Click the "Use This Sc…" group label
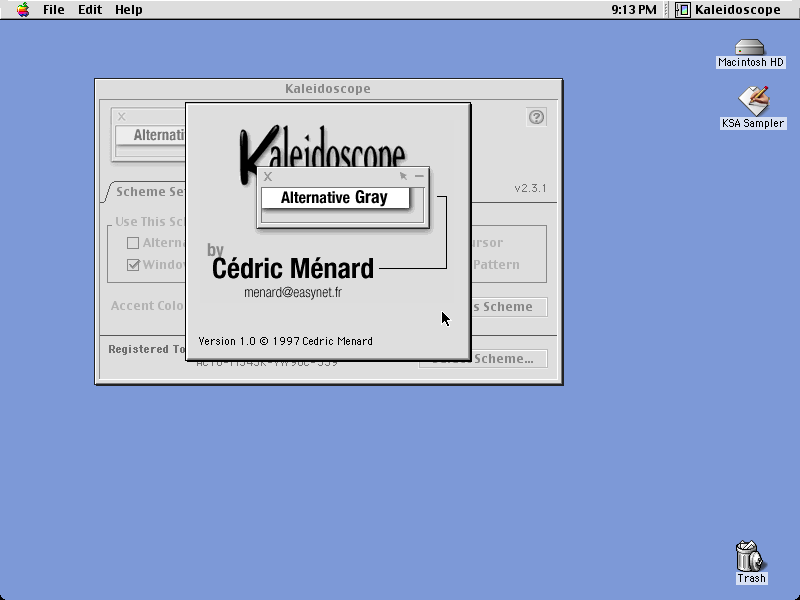Viewport: 800px width, 600px height. 149,221
